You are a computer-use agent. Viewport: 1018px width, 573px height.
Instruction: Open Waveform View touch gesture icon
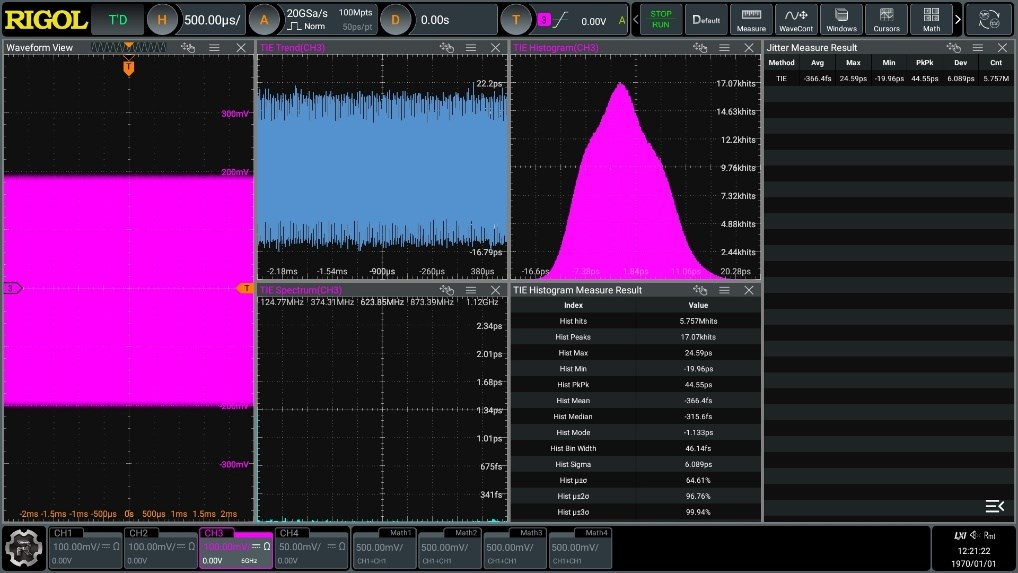pyautogui.click(x=188, y=47)
